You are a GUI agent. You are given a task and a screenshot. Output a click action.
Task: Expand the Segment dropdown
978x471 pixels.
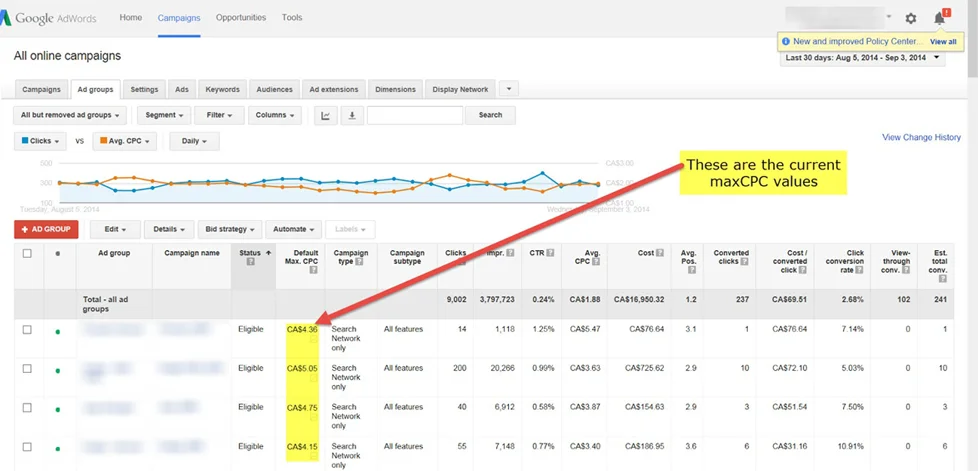pyautogui.click(x=162, y=115)
